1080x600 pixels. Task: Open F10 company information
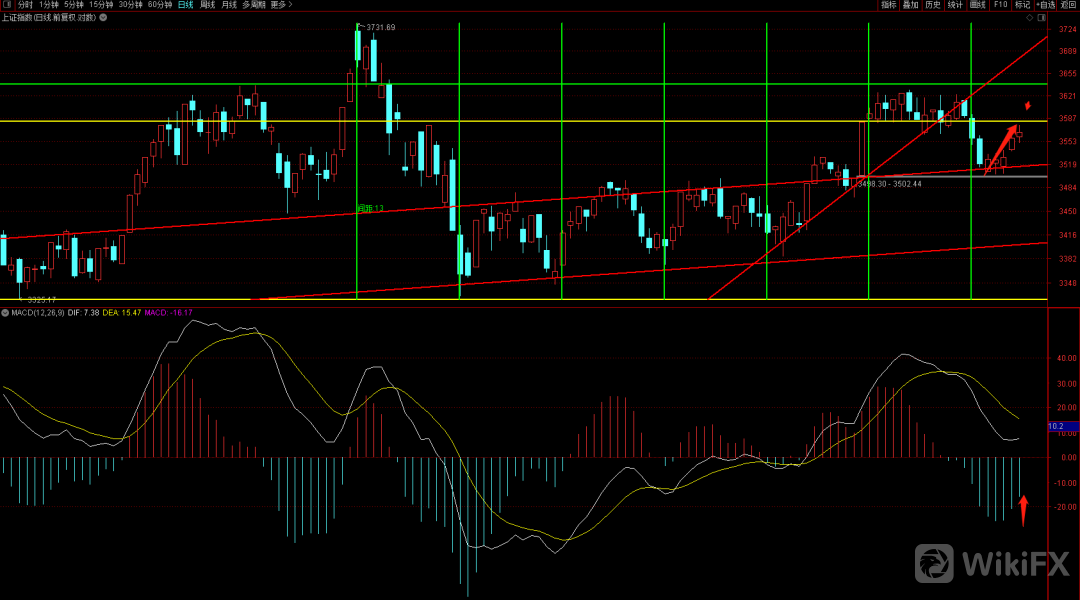(1000, 5)
